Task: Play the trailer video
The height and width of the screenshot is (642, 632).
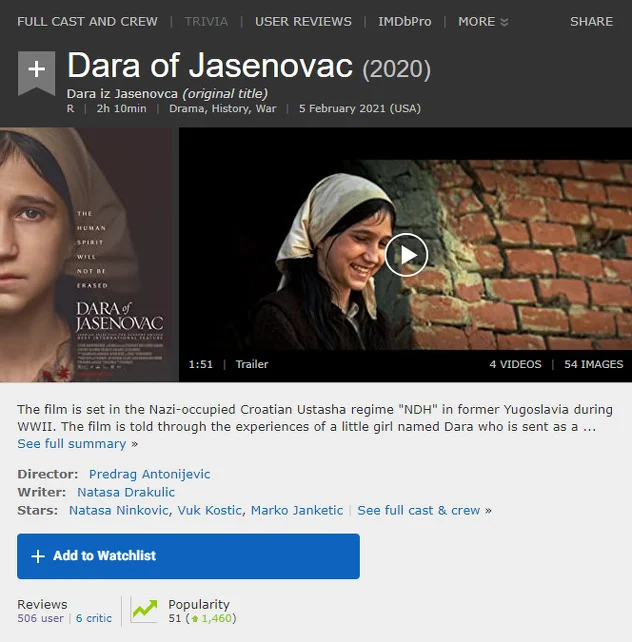Action: tap(406, 255)
